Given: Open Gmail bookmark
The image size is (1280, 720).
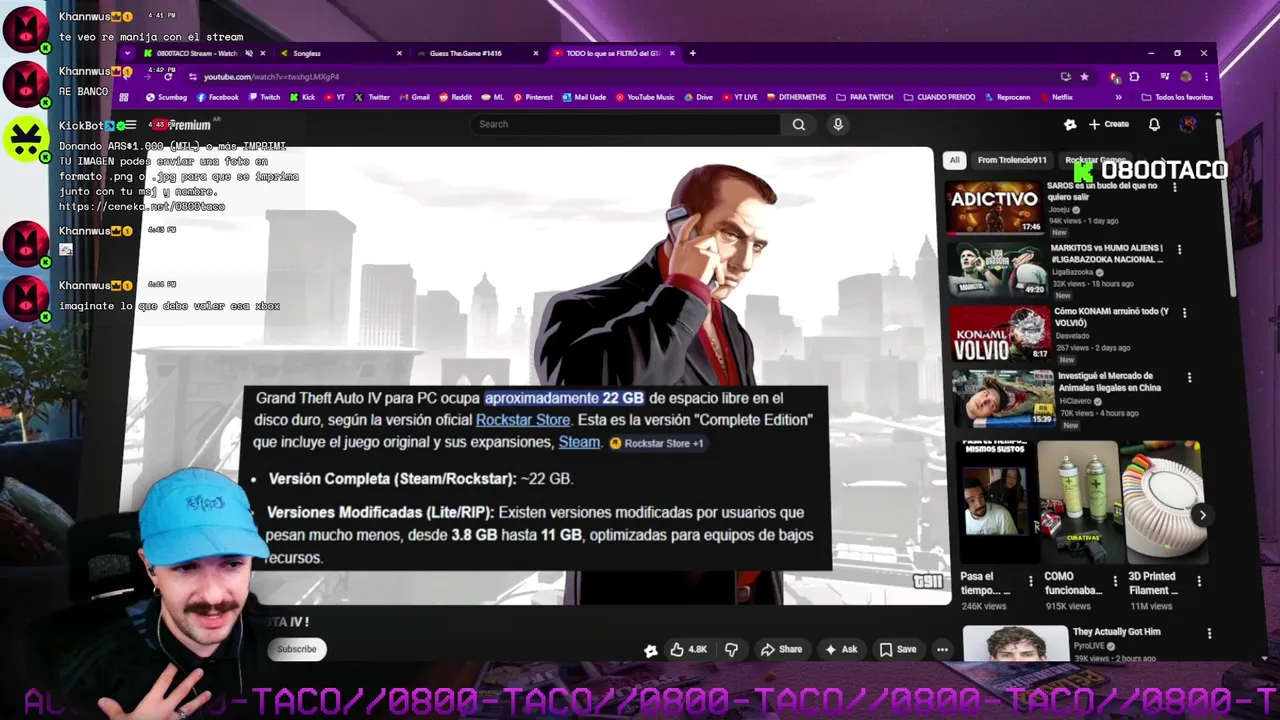Looking at the screenshot, I should pos(415,97).
